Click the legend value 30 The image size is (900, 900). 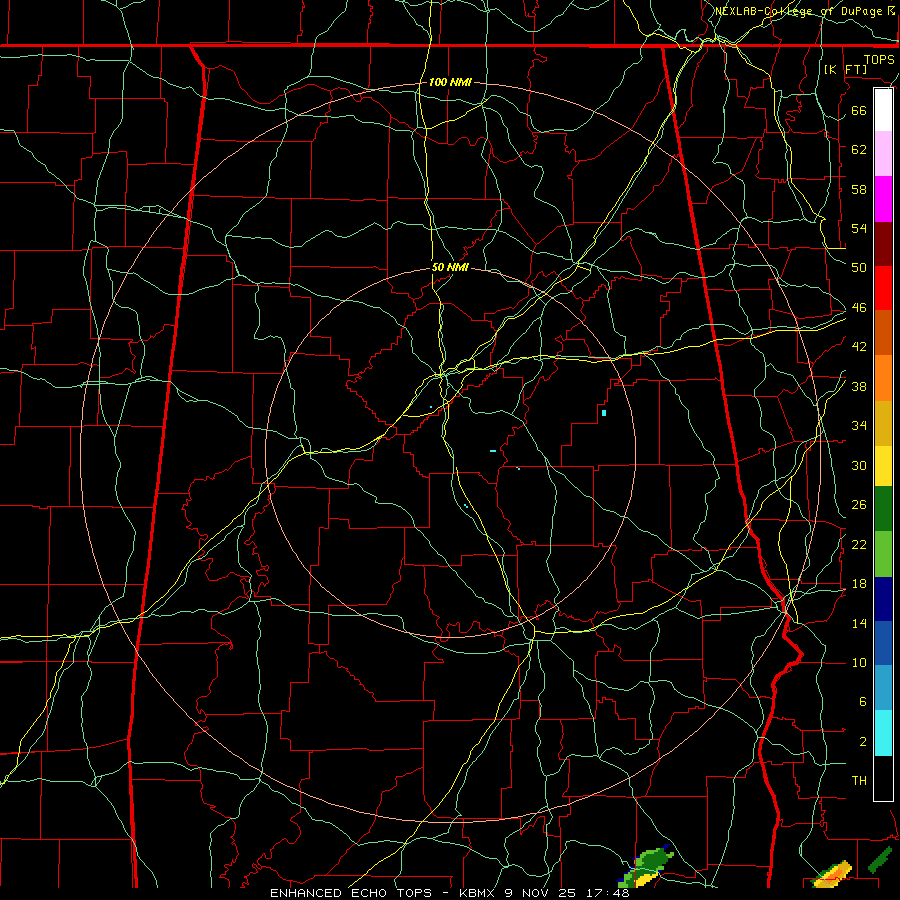tap(859, 465)
